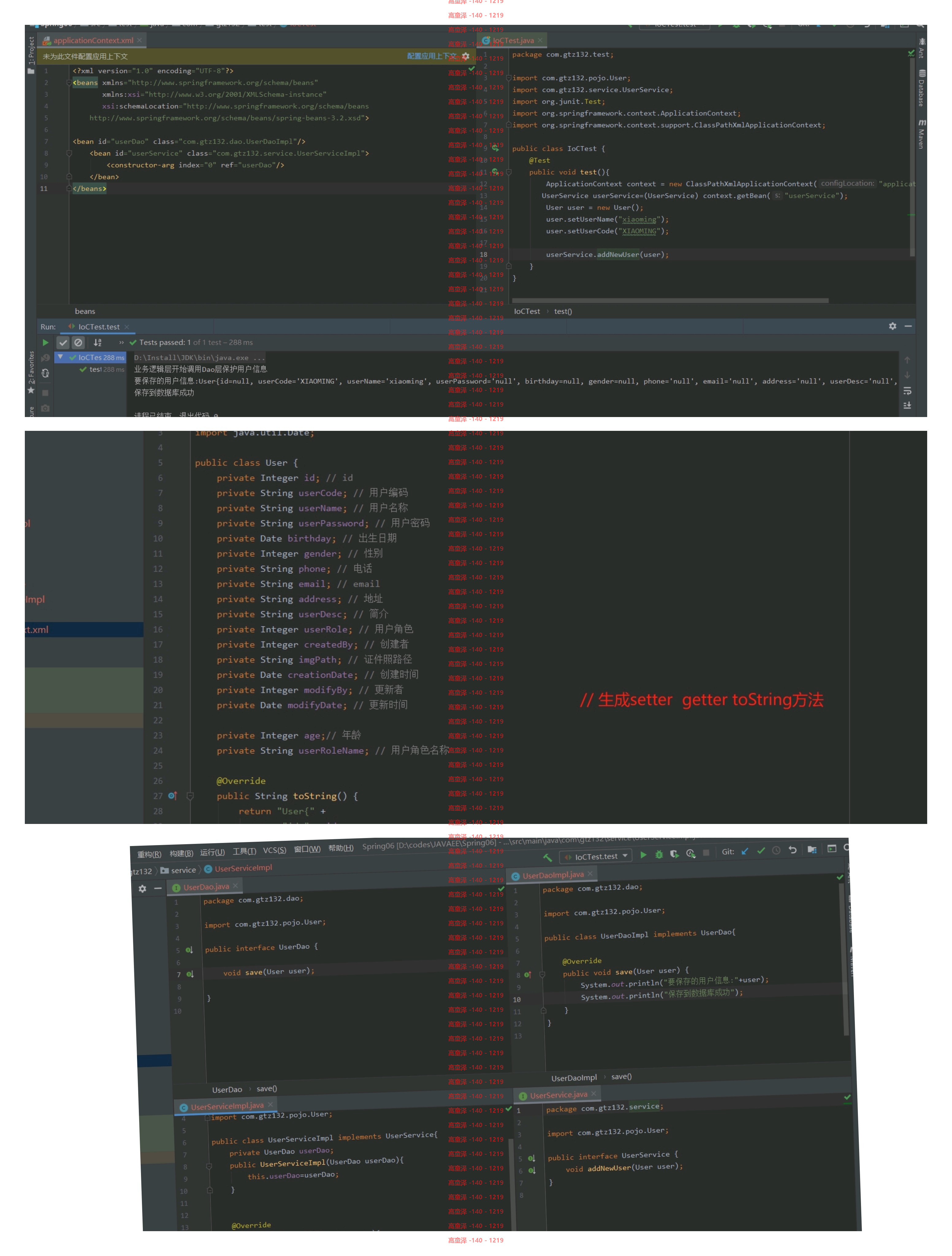Screen dimensions: 952x1256
Task: Collapse the import block in IoCTest.java
Action: coord(508,78)
